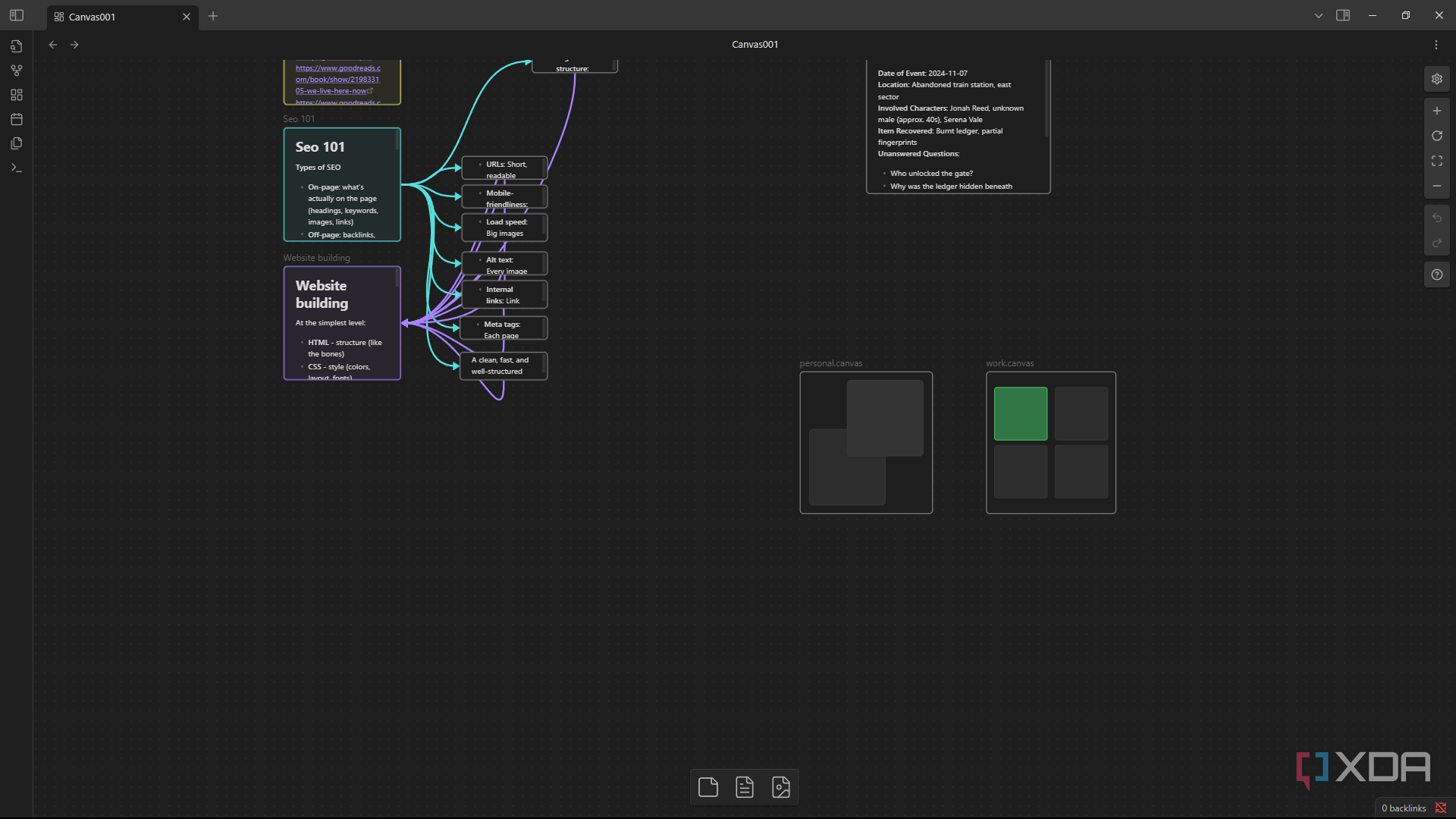
Task: Select the 'Meta tags: Each page' card
Action: coord(503,328)
